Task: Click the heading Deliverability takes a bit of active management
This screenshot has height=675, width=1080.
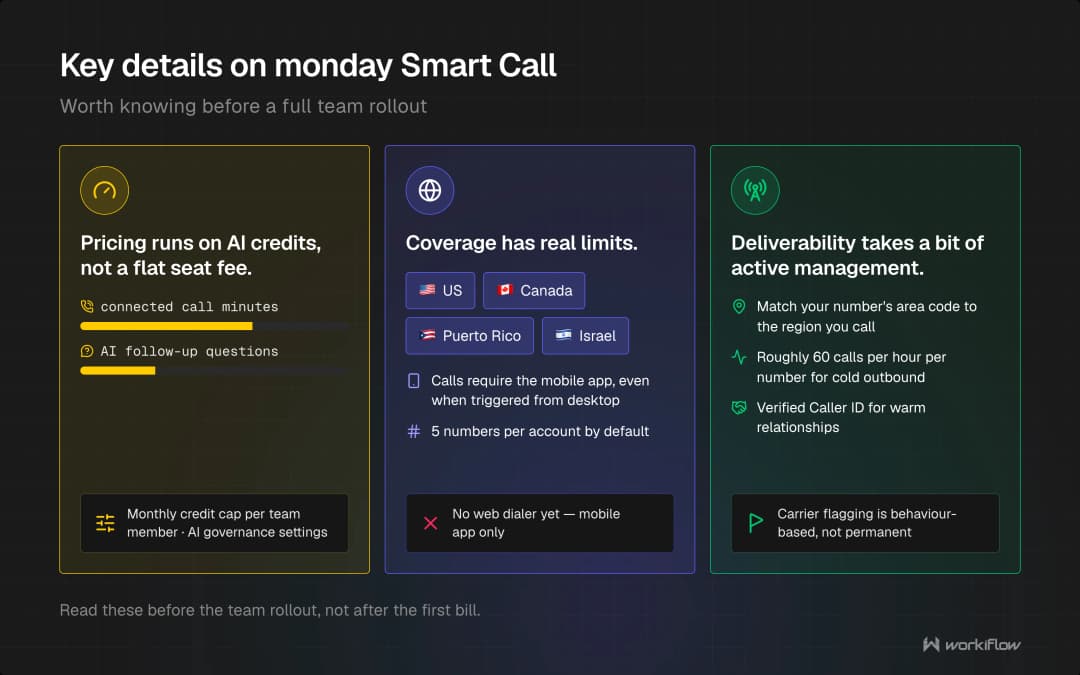Action: pyautogui.click(x=858, y=255)
